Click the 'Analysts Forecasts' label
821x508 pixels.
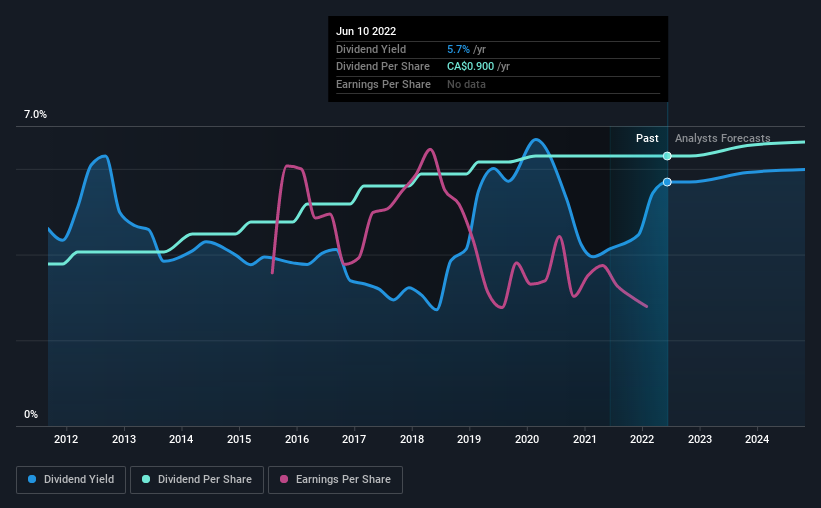click(x=723, y=138)
